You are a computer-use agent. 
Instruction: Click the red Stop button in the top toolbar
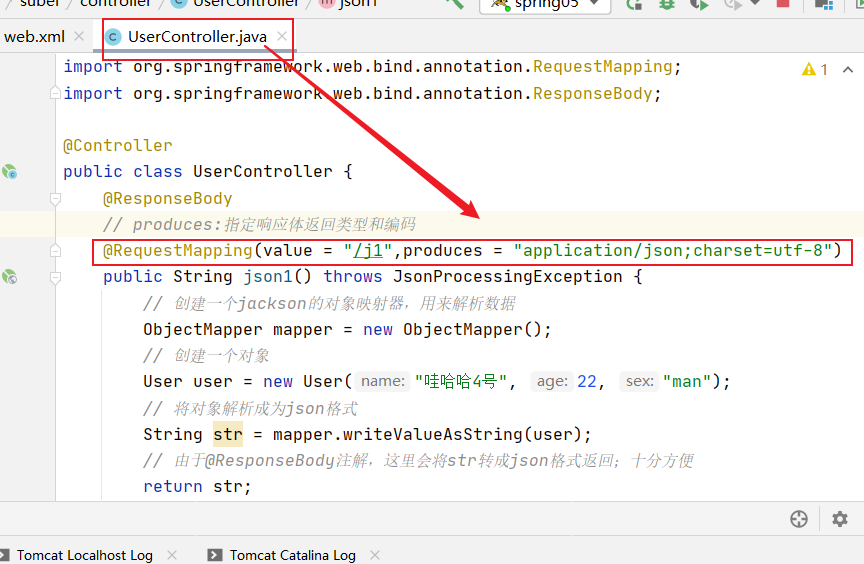[783, 4]
